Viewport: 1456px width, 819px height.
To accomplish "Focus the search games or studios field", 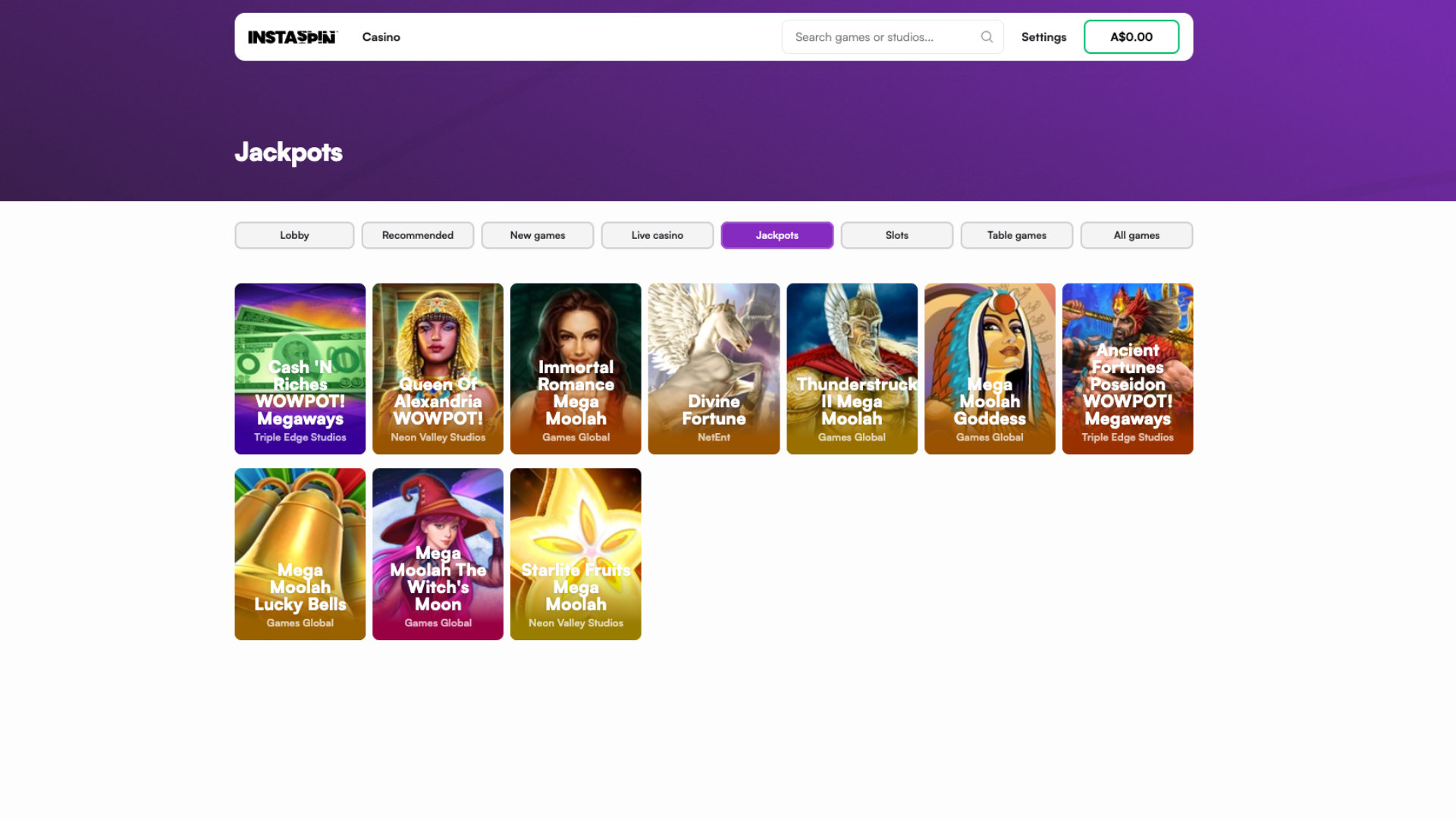I will 893,36.
